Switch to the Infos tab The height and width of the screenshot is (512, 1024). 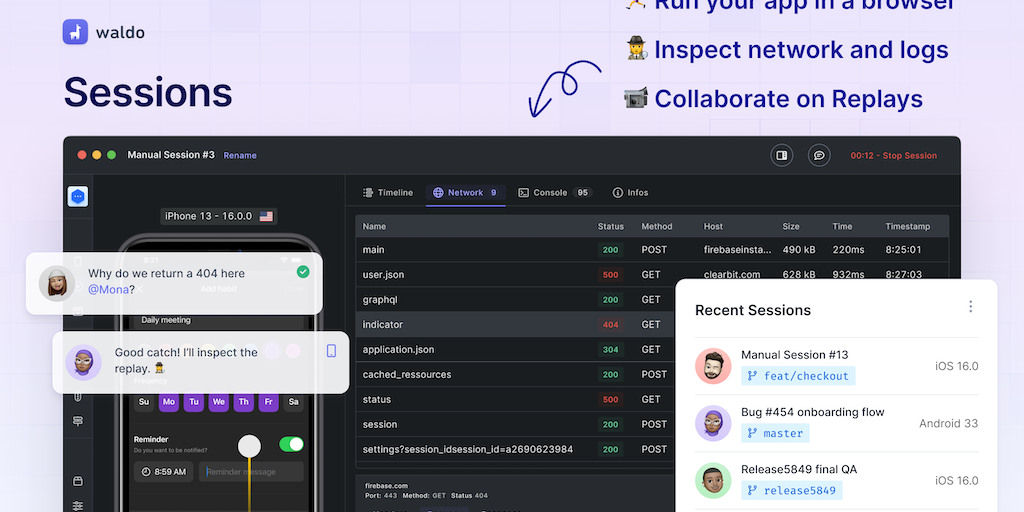(x=630, y=193)
